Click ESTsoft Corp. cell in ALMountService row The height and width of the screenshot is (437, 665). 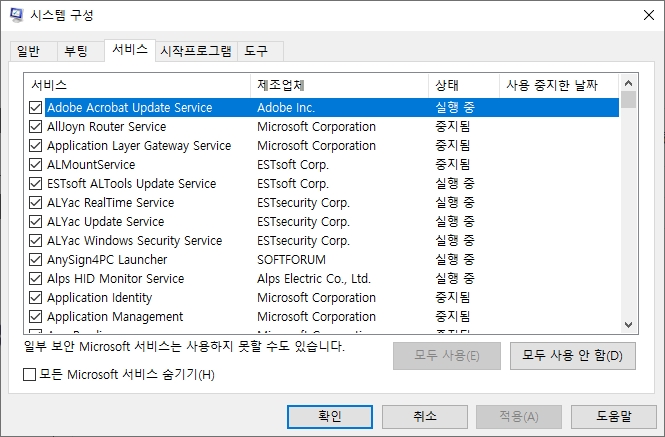(293, 165)
